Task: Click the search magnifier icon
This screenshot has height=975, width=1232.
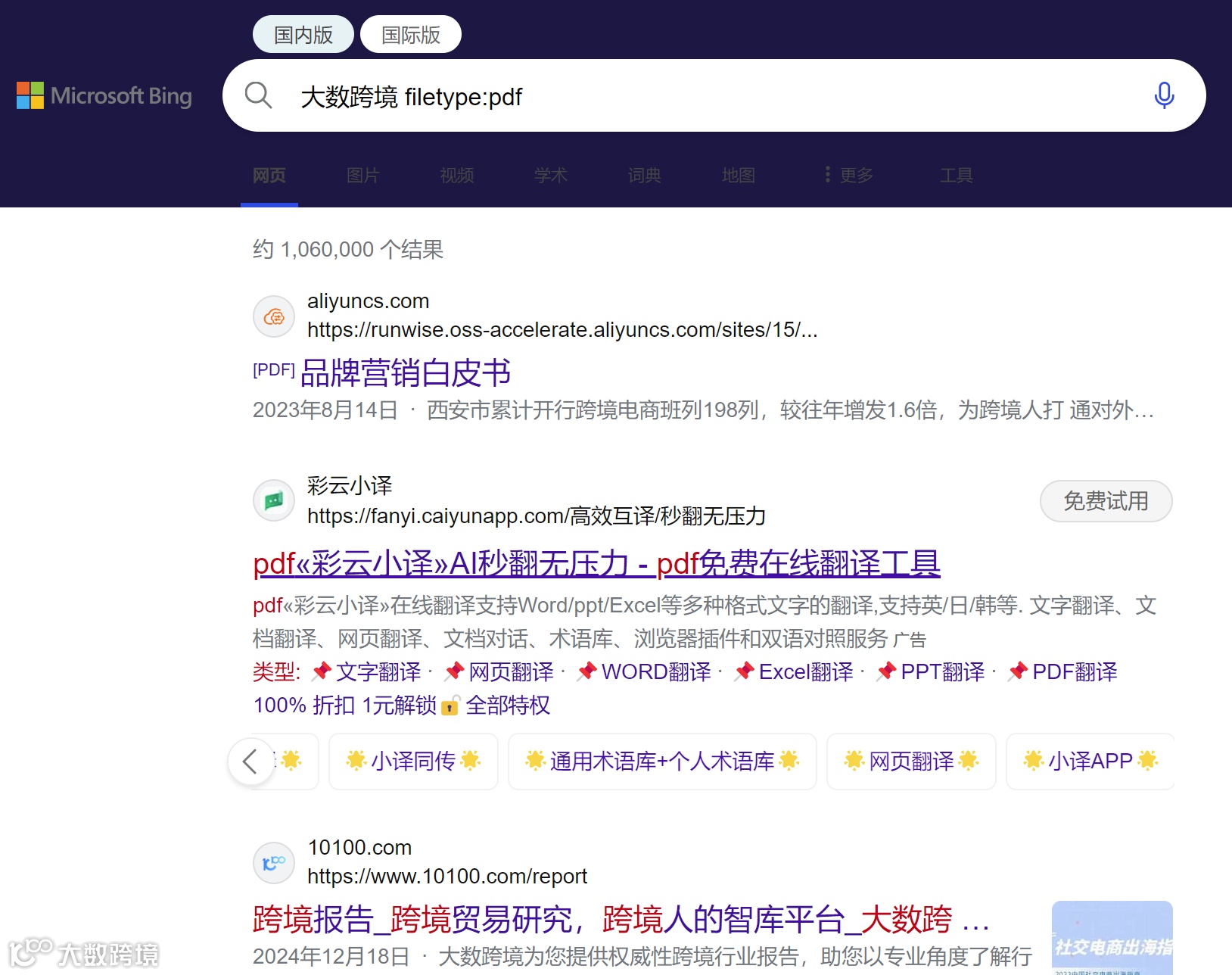Action: point(258,95)
